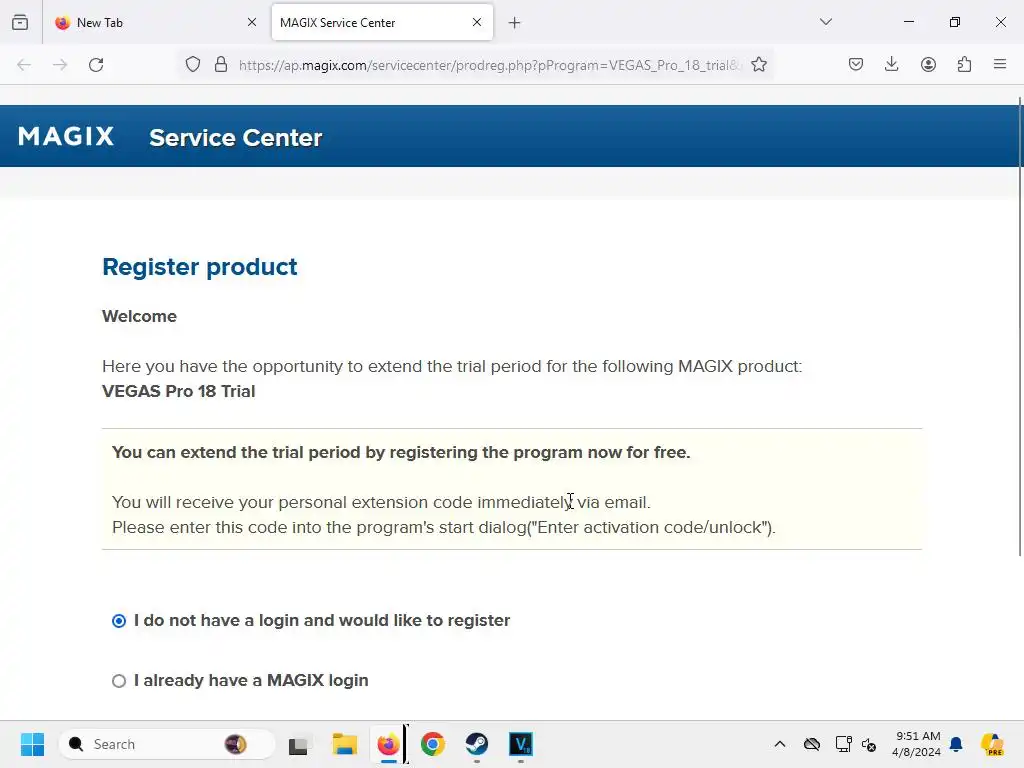Minimize the Firefox window
1024x768 pixels.
coord(908,22)
